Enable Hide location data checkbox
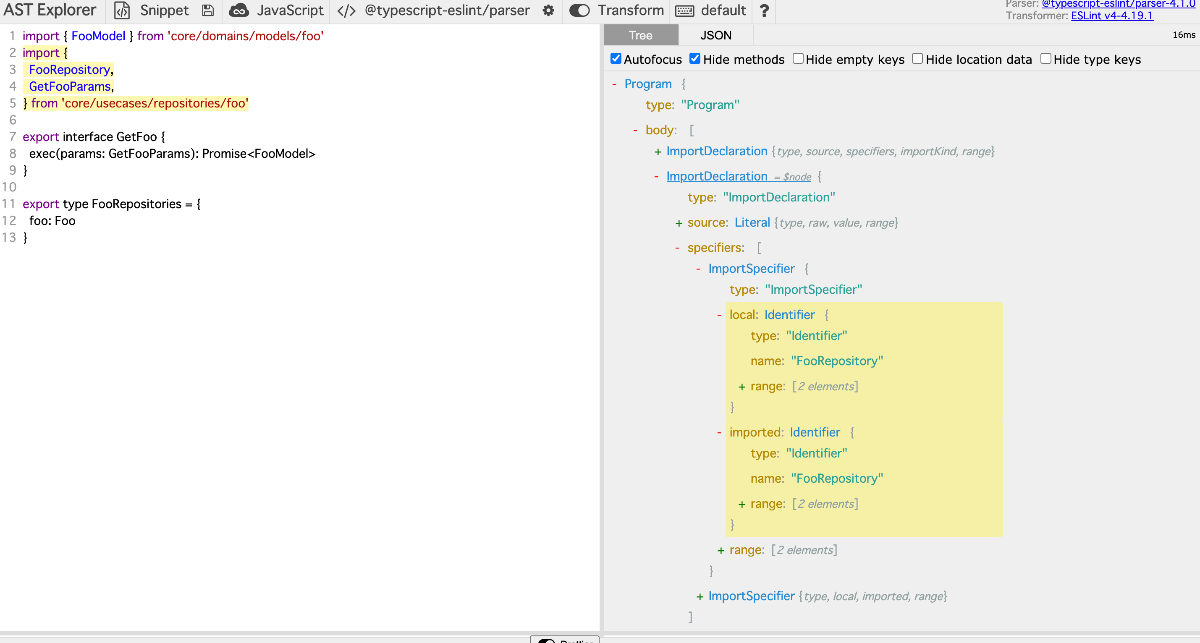 [x=918, y=59]
